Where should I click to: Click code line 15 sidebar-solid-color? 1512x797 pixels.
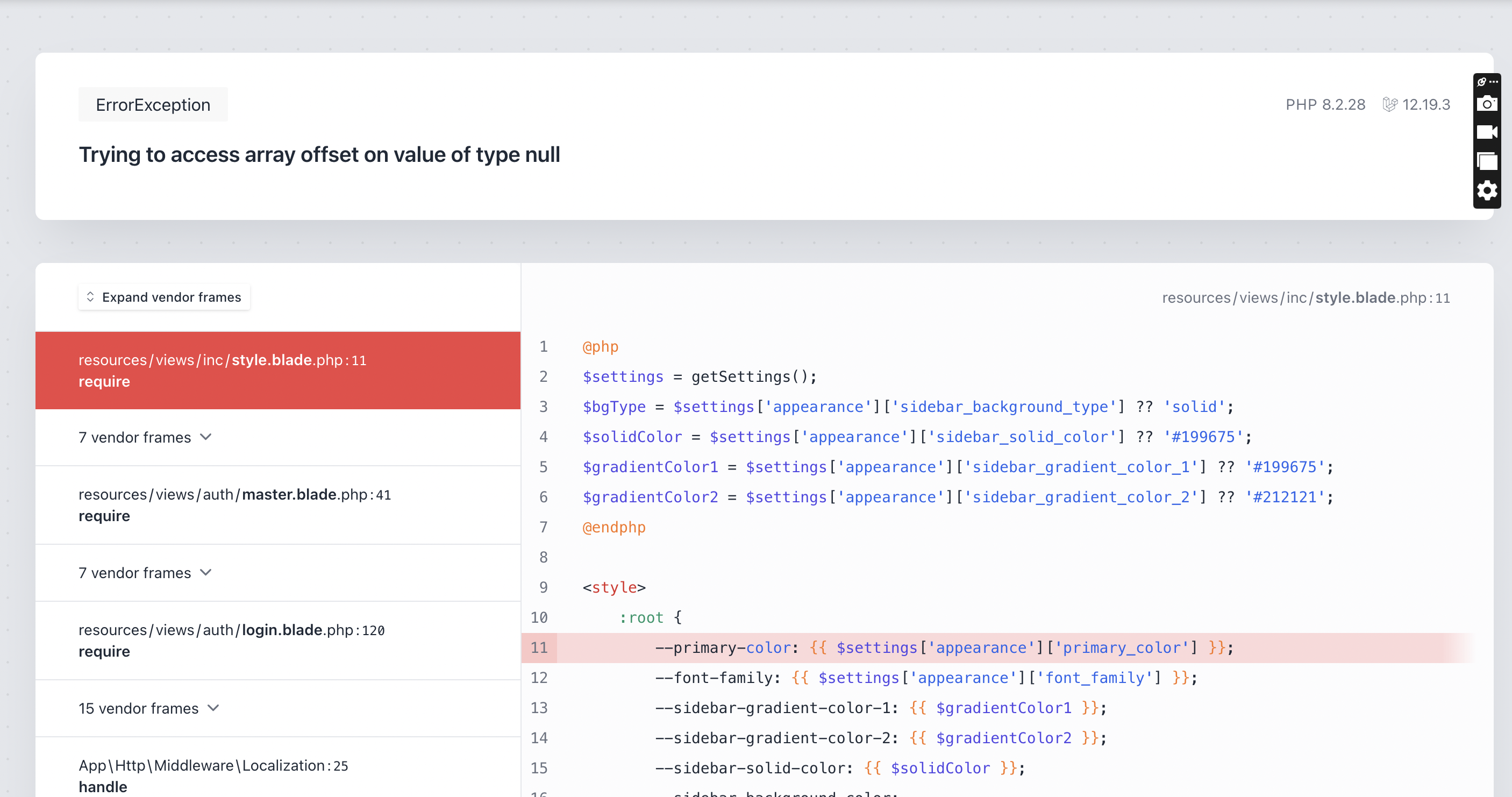840,768
